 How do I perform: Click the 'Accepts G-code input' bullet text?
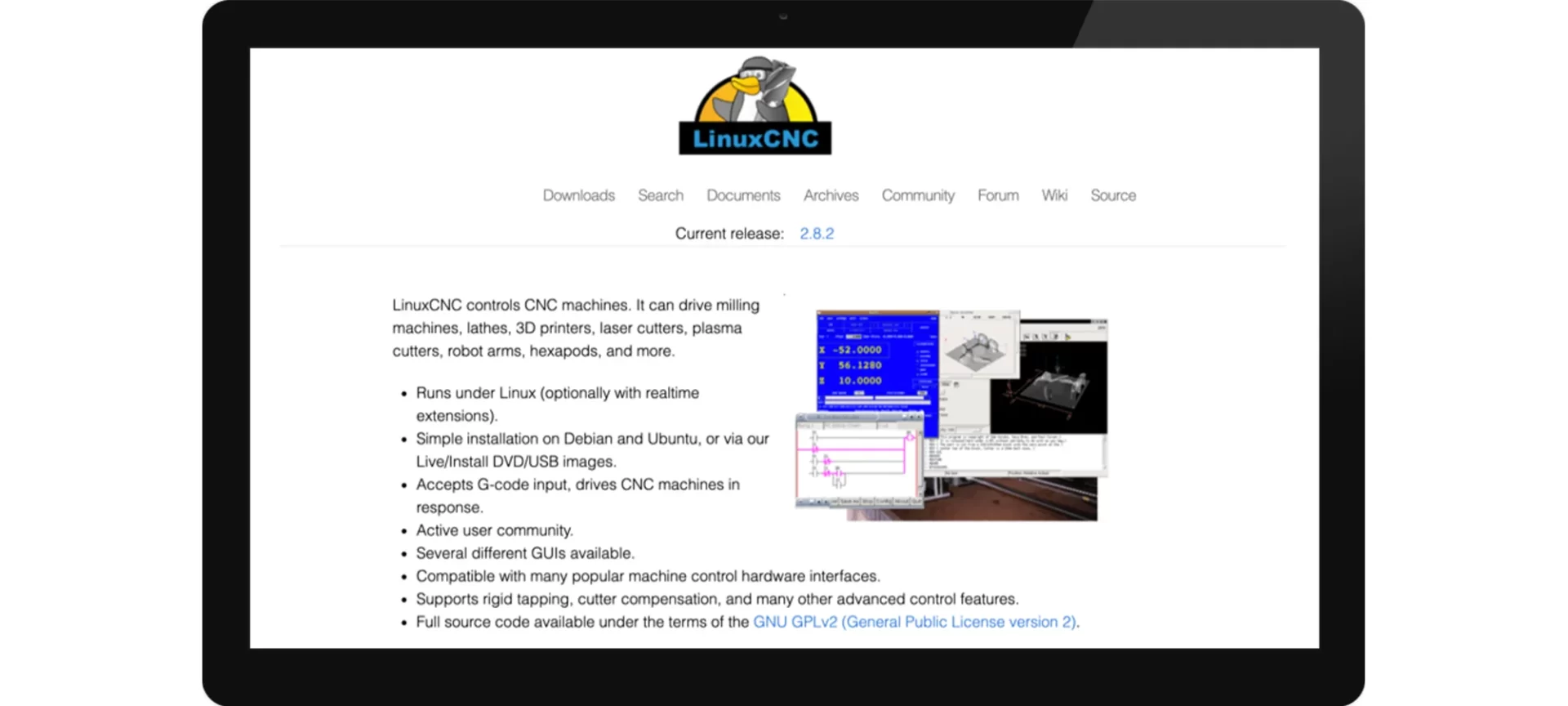point(577,495)
